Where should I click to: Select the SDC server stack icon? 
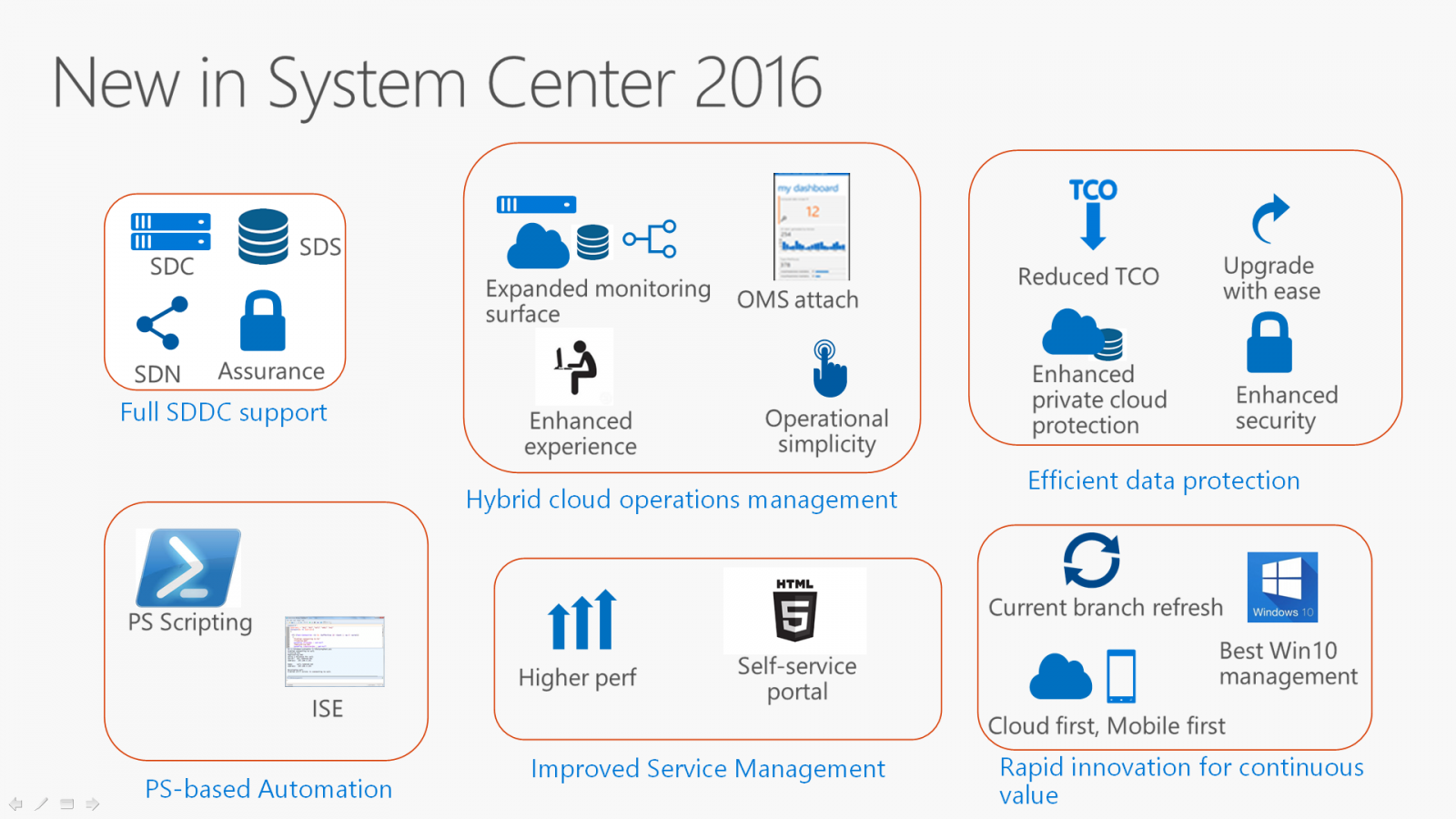pyautogui.click(x=169, y=232)
